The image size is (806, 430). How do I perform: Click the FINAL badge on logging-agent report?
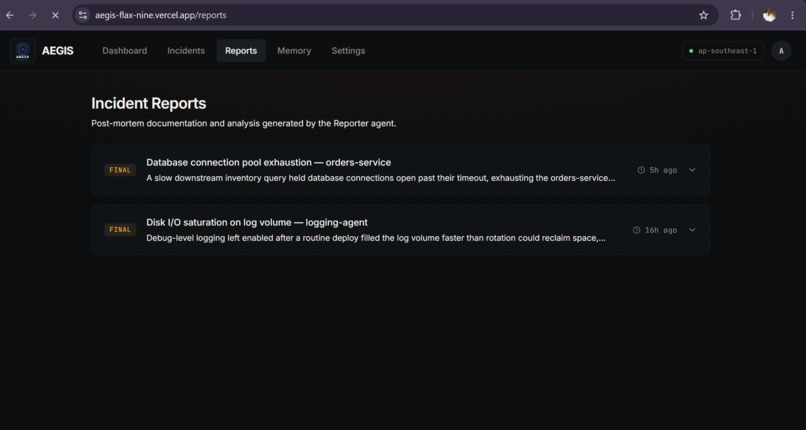point(120,230)
